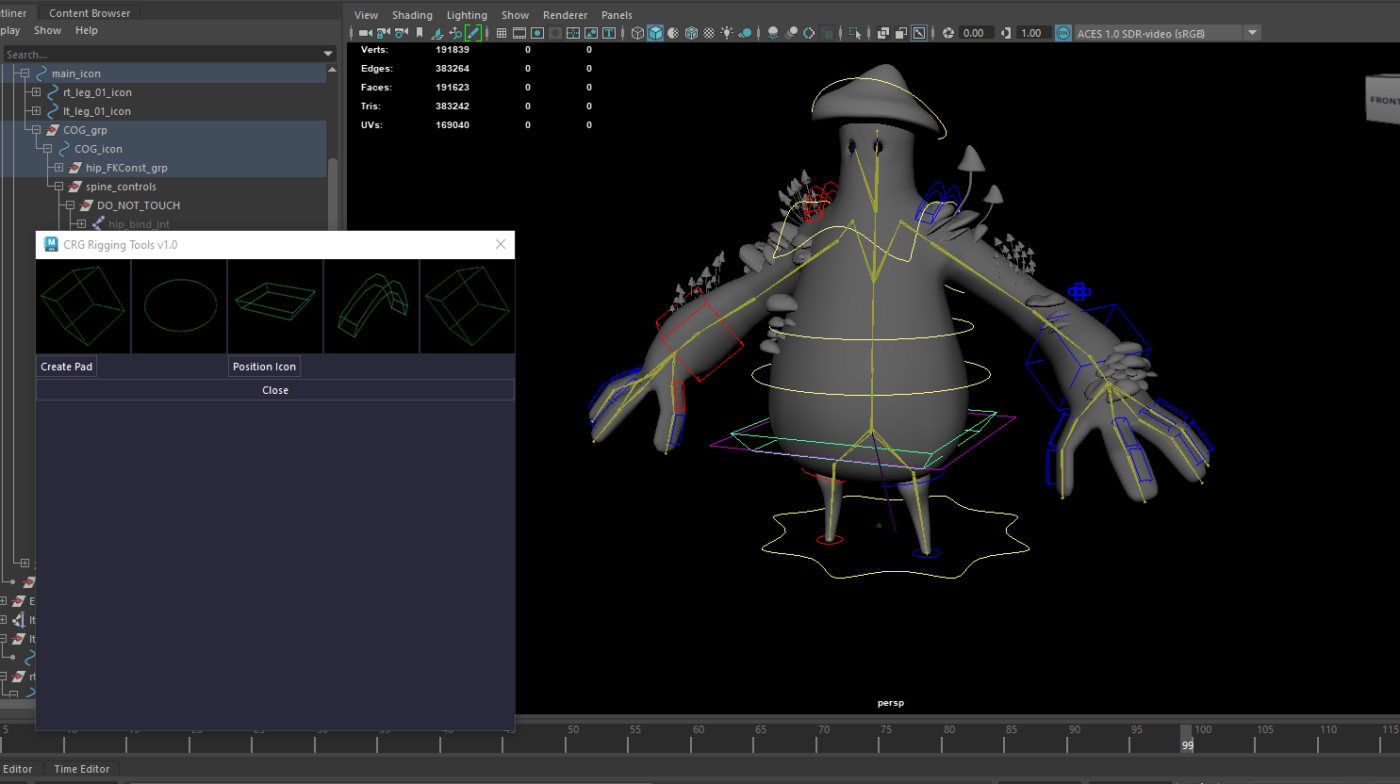Click the highlighted Grease Pencil icon

(473, 33)
